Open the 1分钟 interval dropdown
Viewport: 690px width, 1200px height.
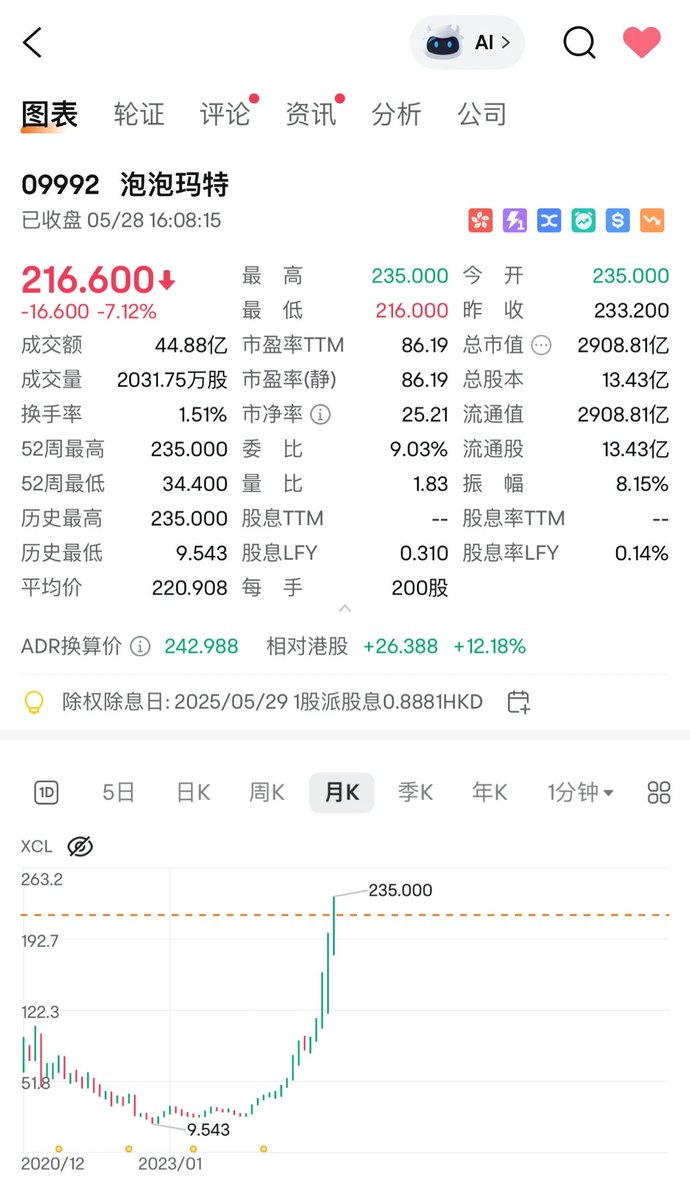tap(580, 793)
